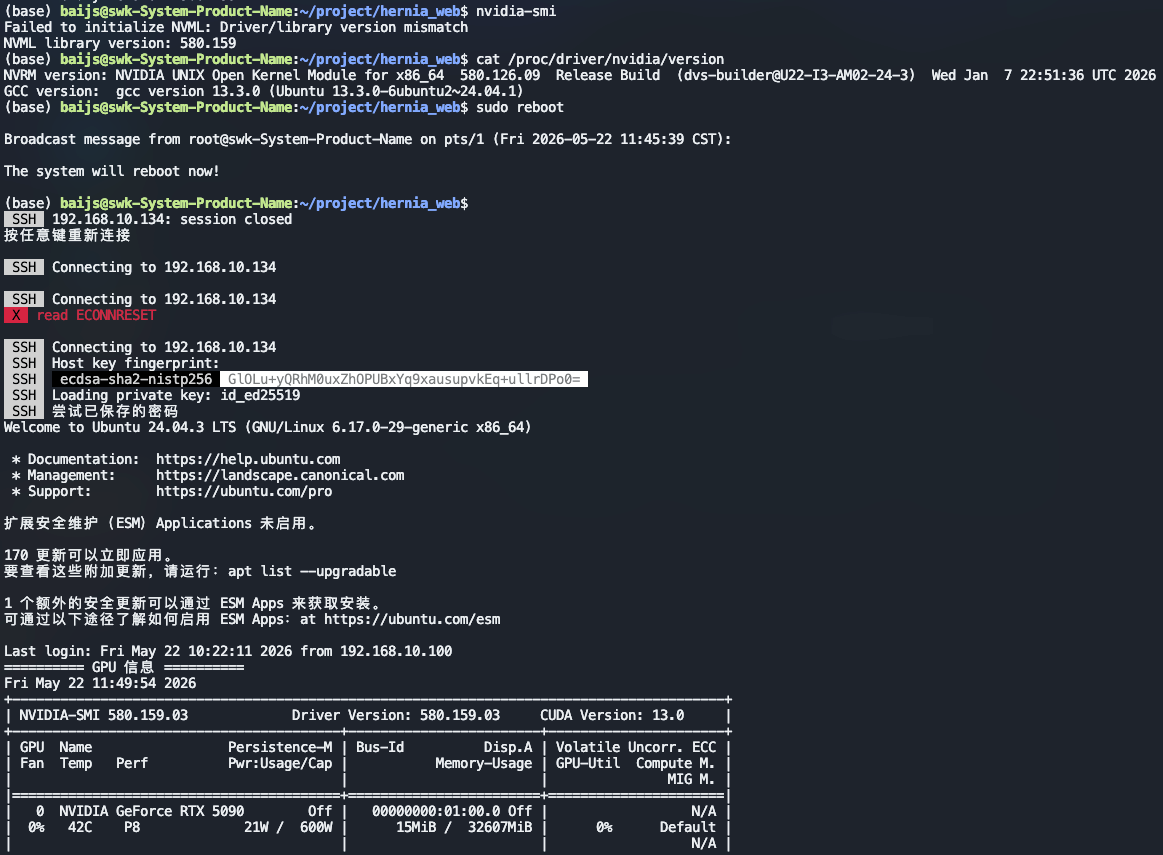
Task: Open the https://landscape.canonical.com link
Action: pyautogui.click(x=280, y=475)
